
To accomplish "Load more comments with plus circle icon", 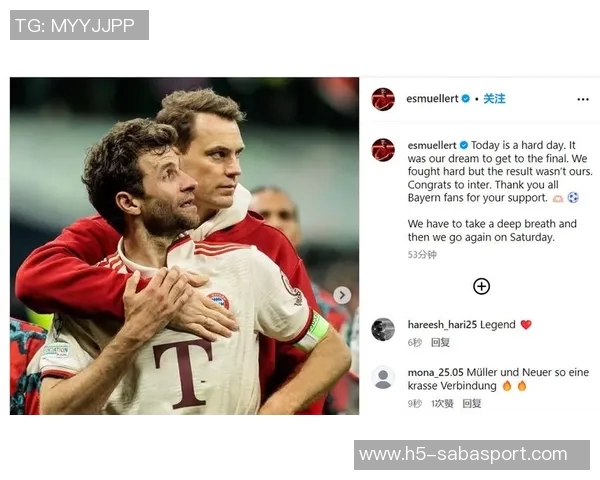I will [x=481, y=286].
